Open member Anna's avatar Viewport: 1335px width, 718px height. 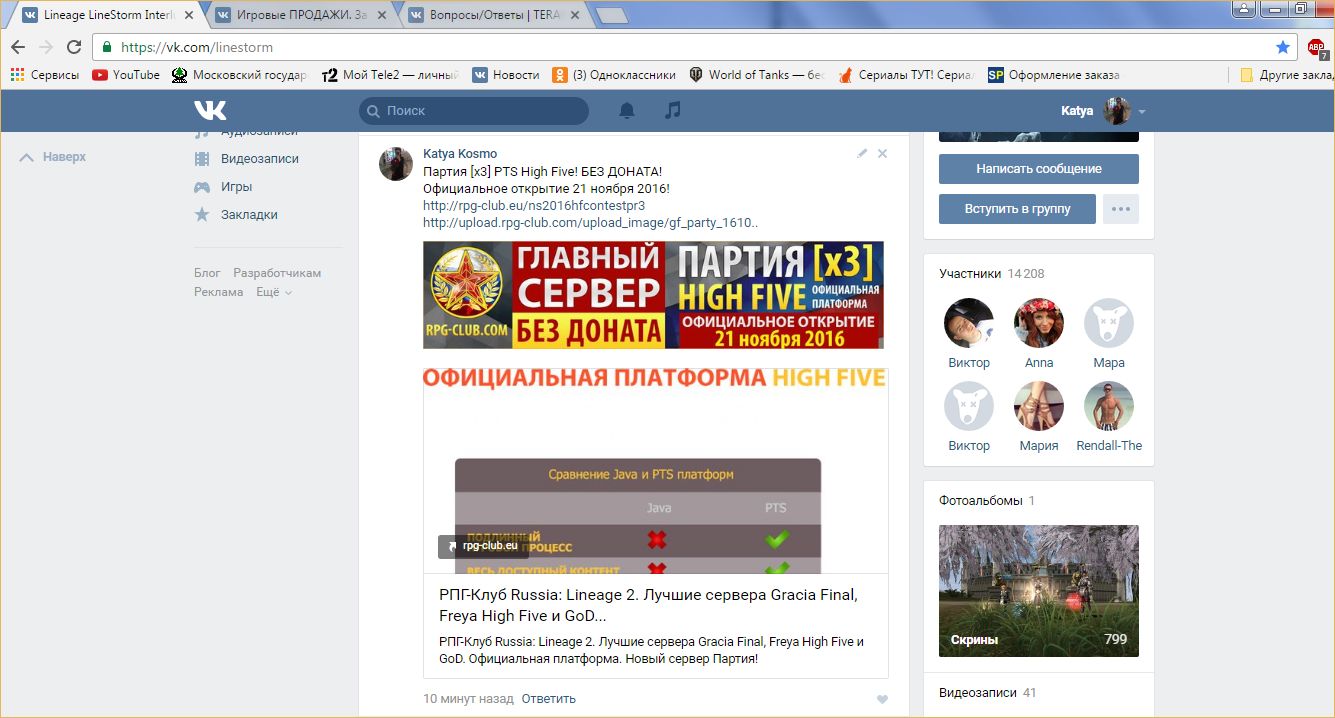pyautogui.click(x=1039, y=323)
